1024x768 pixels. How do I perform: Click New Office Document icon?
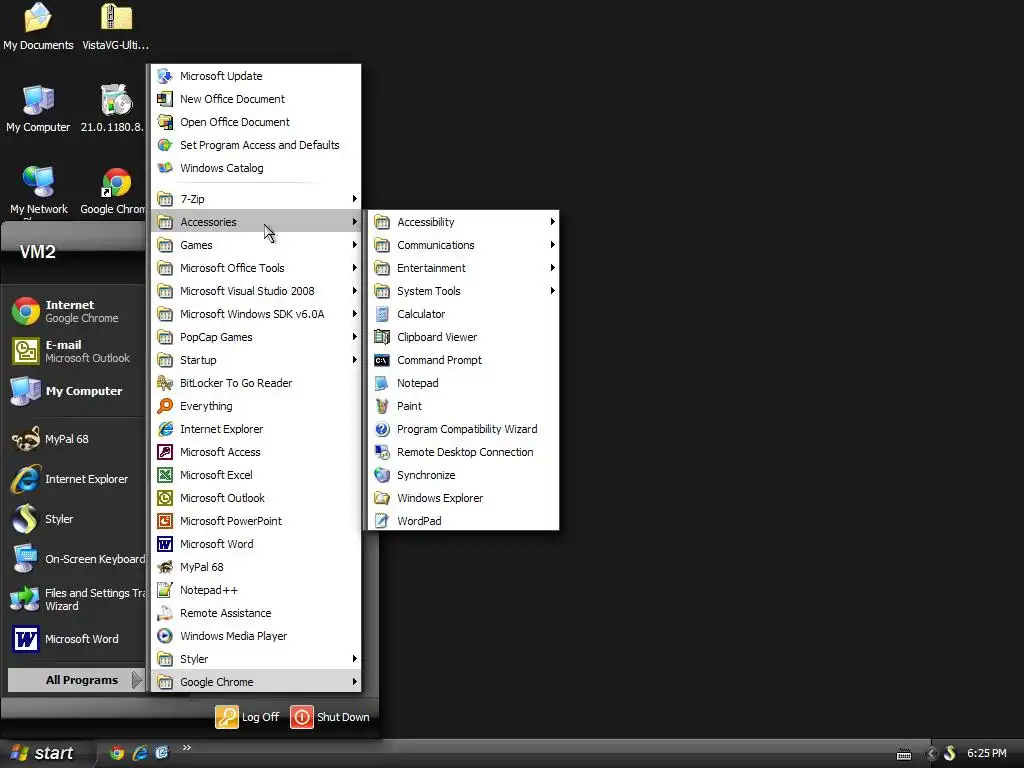165,99
